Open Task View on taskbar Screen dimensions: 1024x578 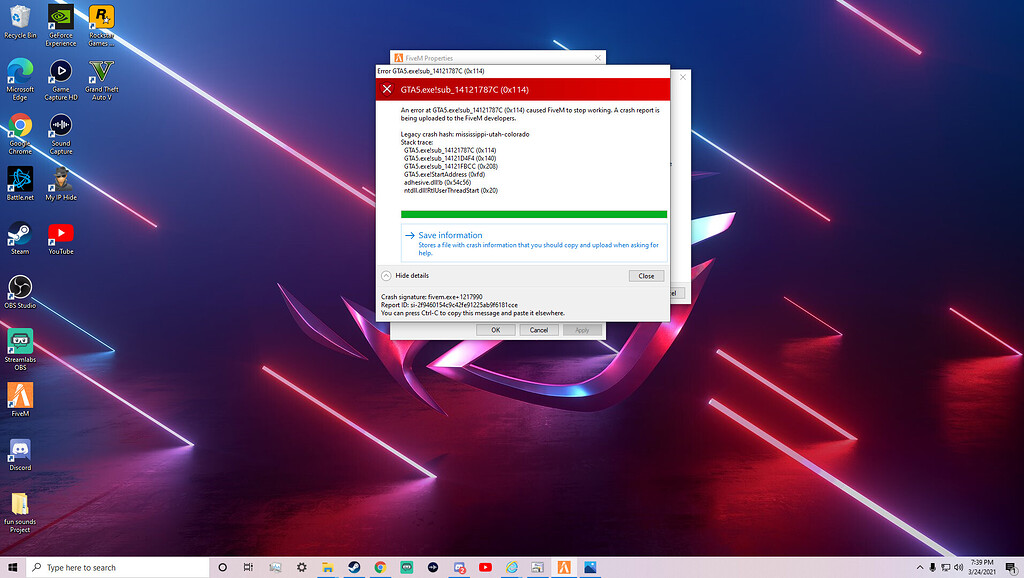coord(248,567)
